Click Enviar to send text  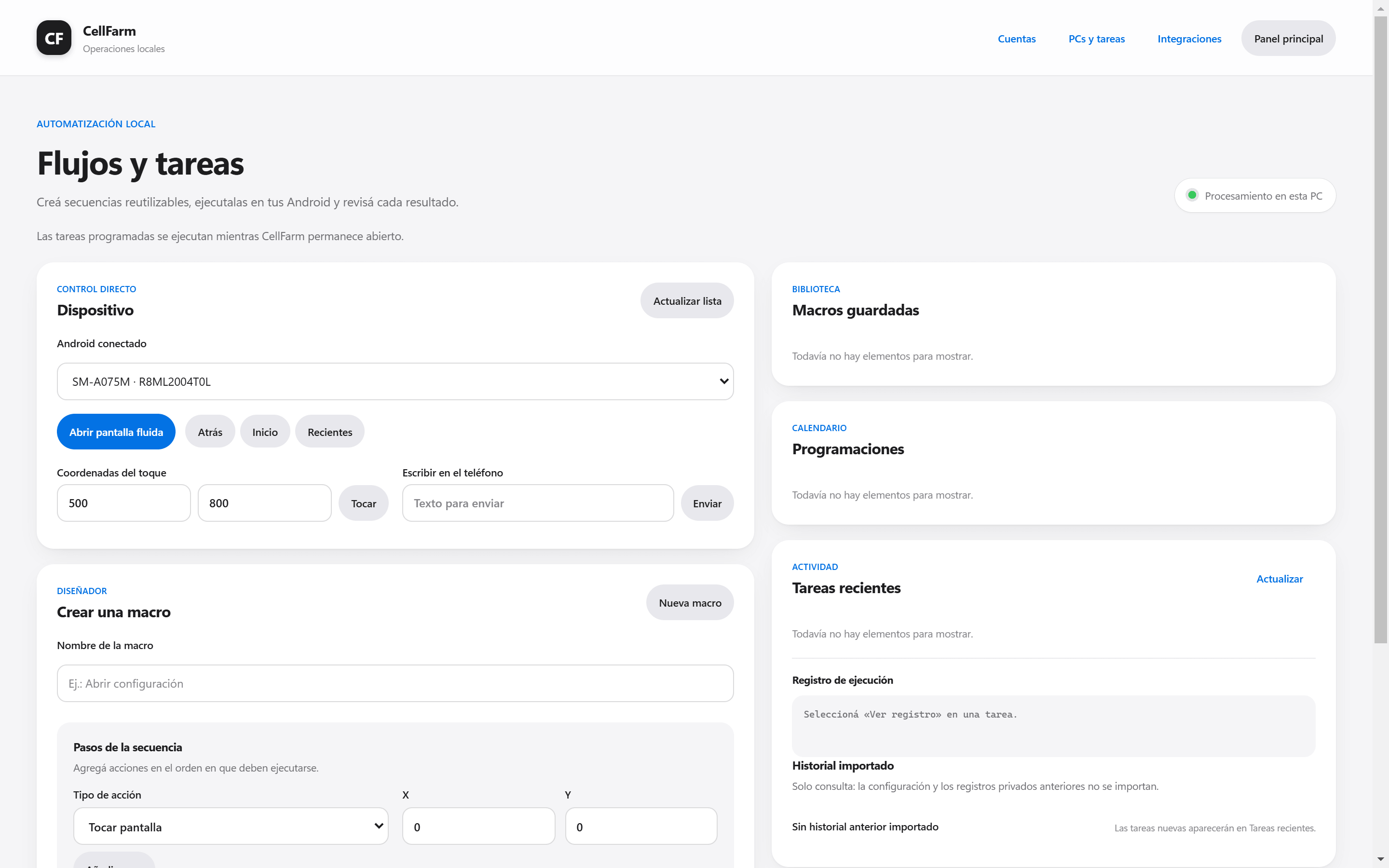pyautogui.click(x=707, y=503)
